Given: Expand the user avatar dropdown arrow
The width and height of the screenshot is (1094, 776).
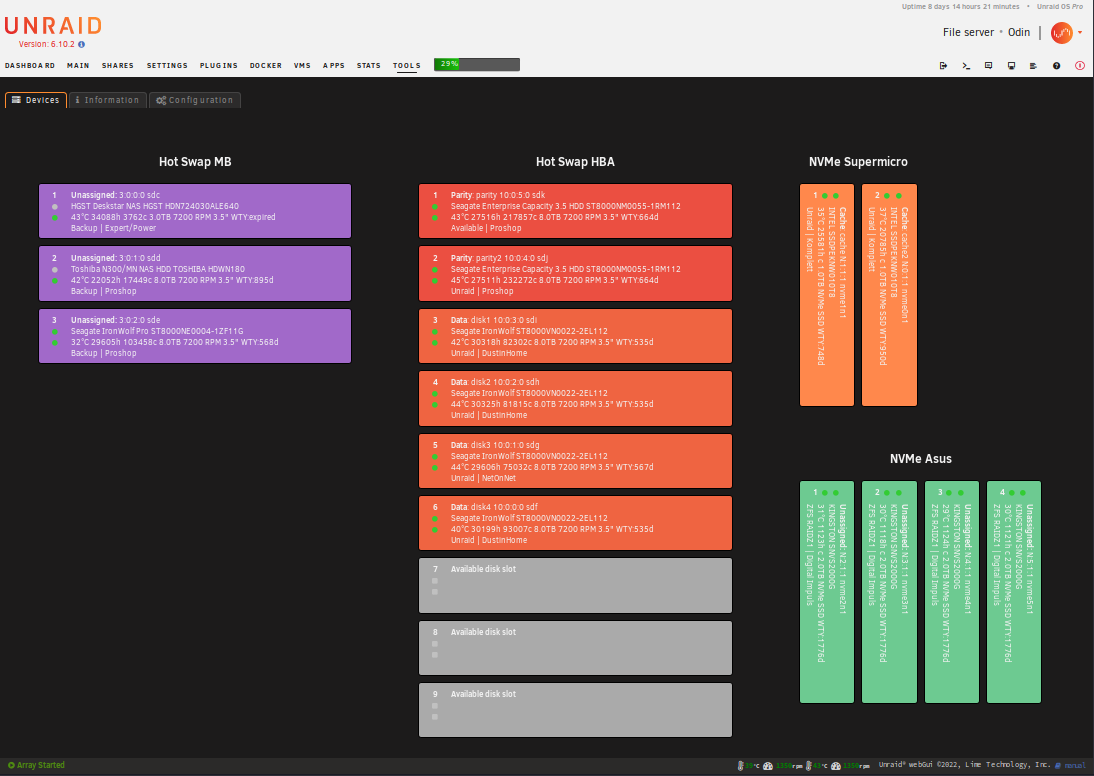Looking at the screenshot, I should click(x=1080, y=33).
